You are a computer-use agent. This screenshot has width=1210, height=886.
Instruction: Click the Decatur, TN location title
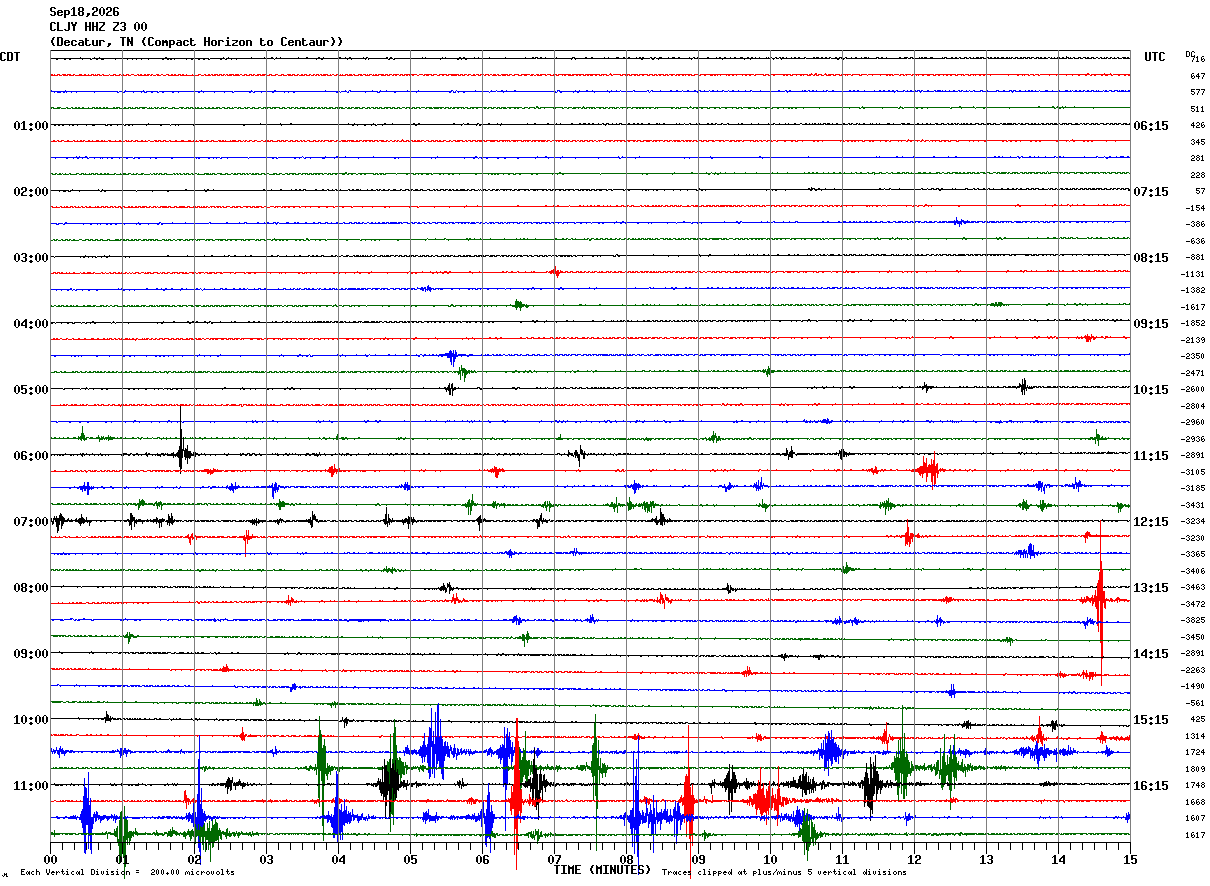[196, 42]
